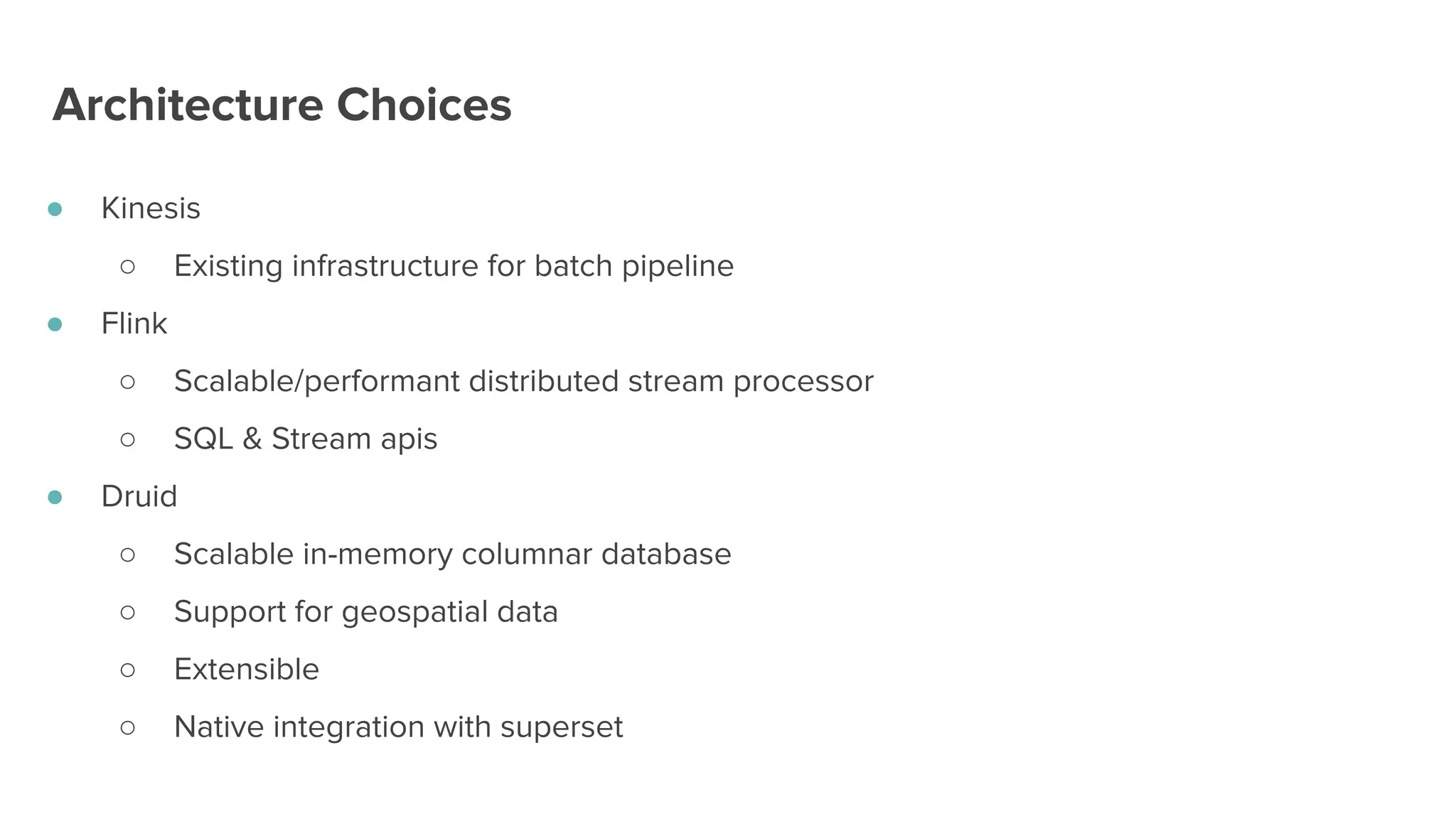Click 'Existing infrastructure for batch pipeline' line
The image size is (1456, 819).
click(x=454, y=266)
